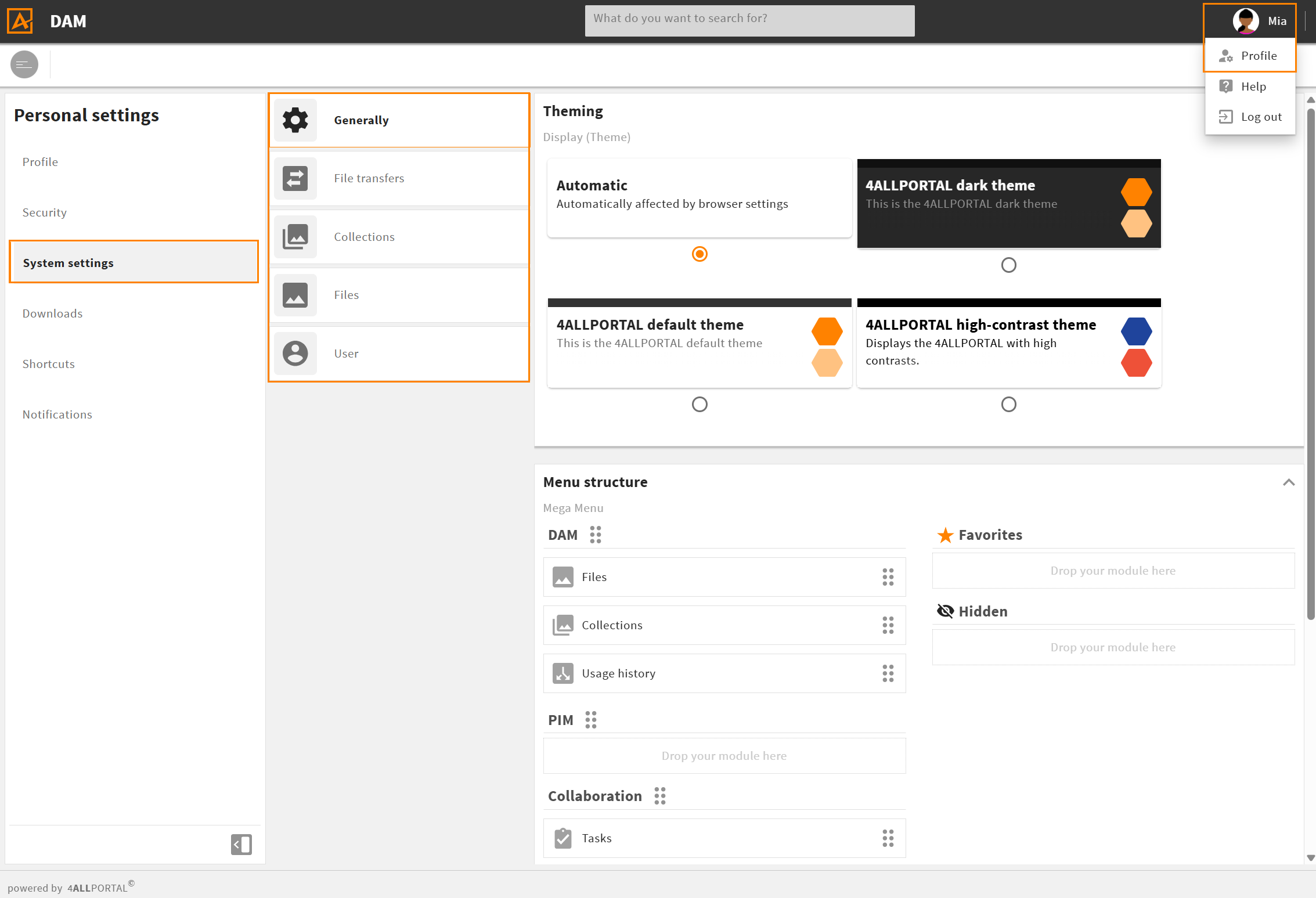Image resolution: width=1316 pixels, height=898 pixels.
Task: Click the Help question mark icon
Action: tap(1226, 86)
